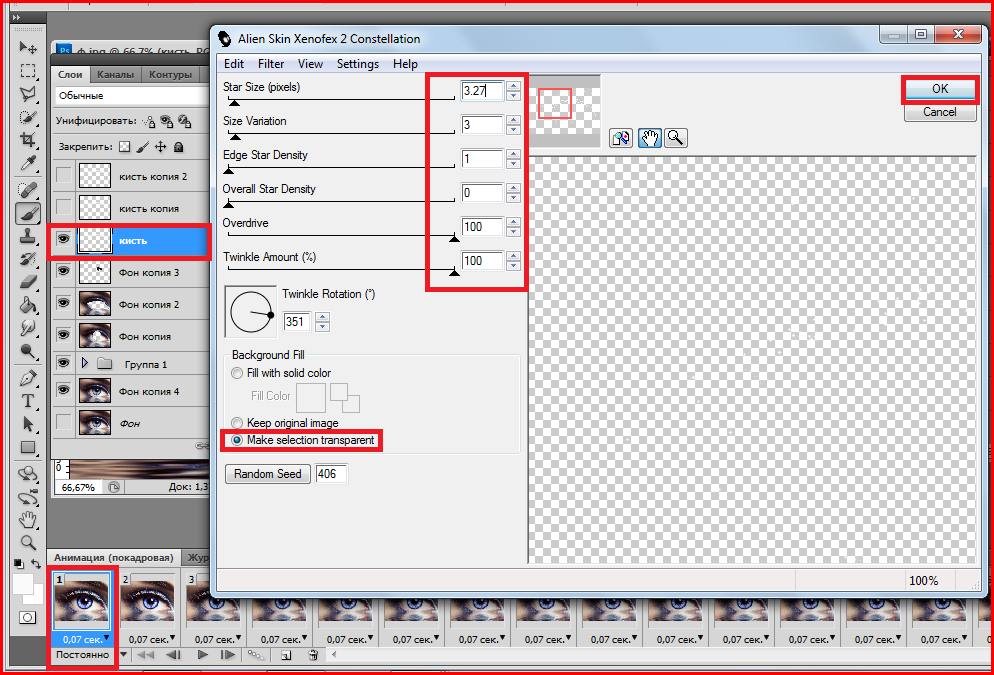The image size is (994, 675).
Task: Click the tween frames icon
Action: tap(255, 655)
